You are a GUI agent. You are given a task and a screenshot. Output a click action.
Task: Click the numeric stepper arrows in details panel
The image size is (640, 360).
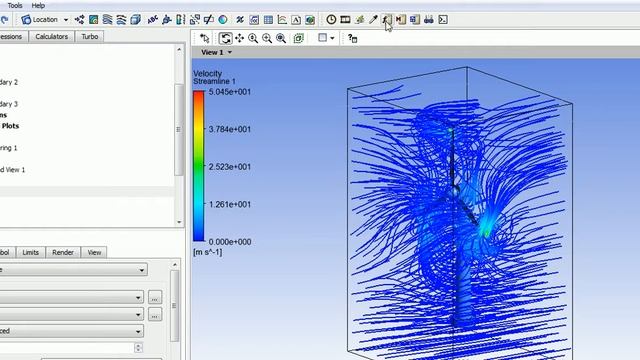pos(138,347)
